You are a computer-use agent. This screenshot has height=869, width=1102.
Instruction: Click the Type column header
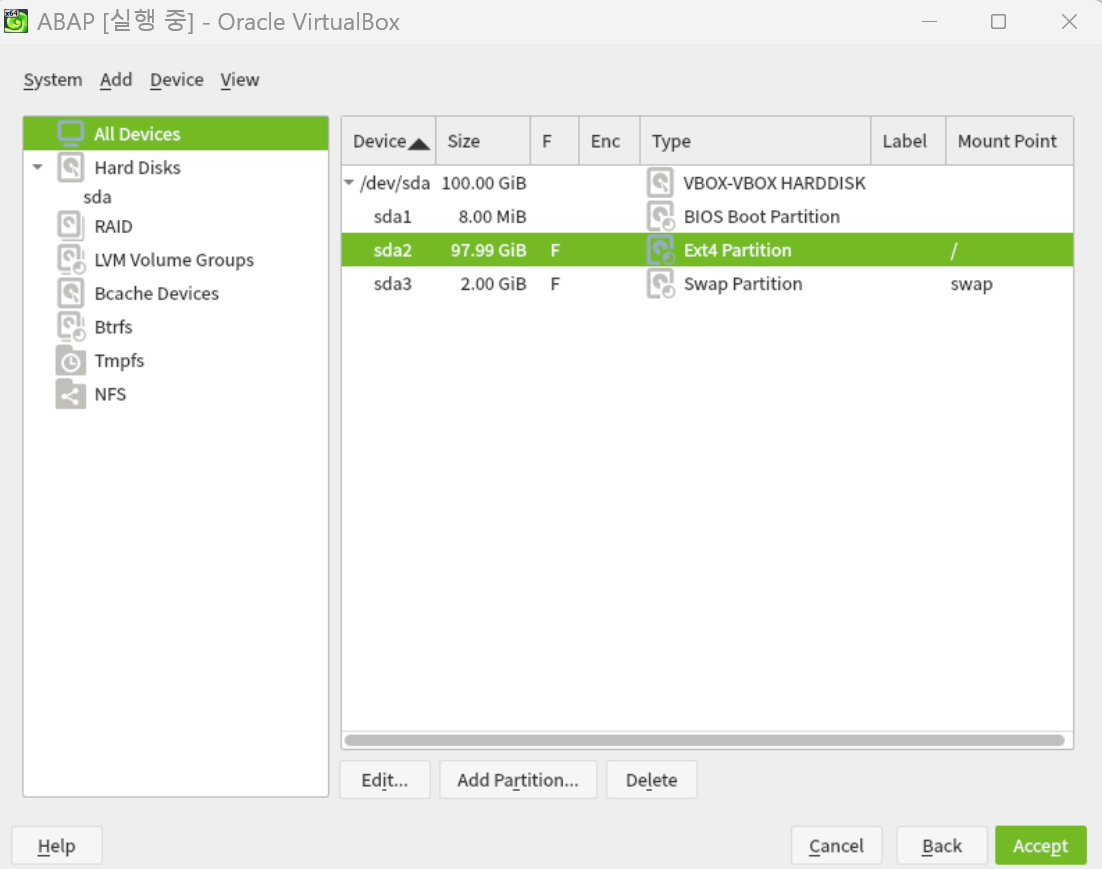tap(756, 141)
